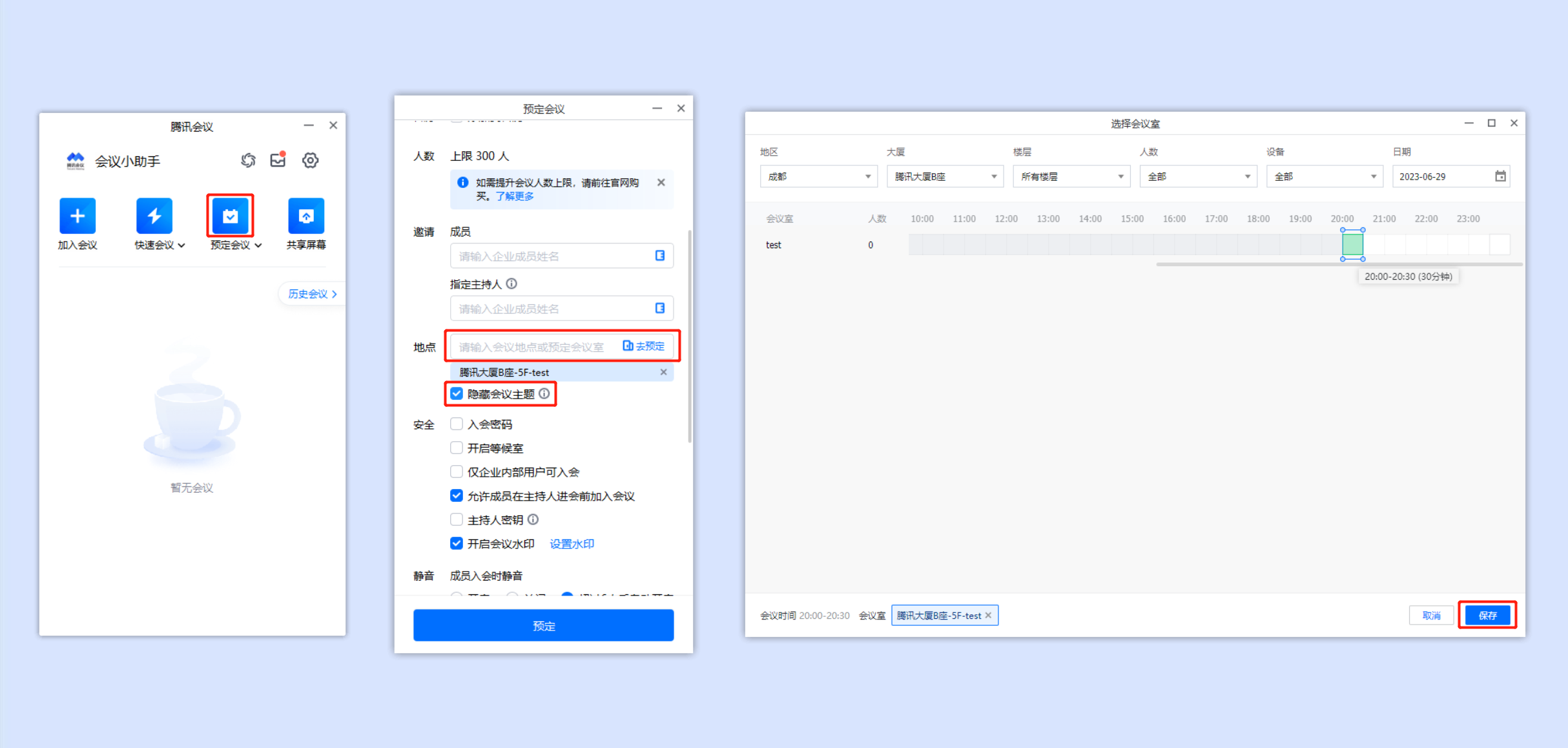Image resolution: width=1568 pixels, height=748 pixels.
Task: Click the info icon beside 指定主持人
Action: tap(511, 284)
